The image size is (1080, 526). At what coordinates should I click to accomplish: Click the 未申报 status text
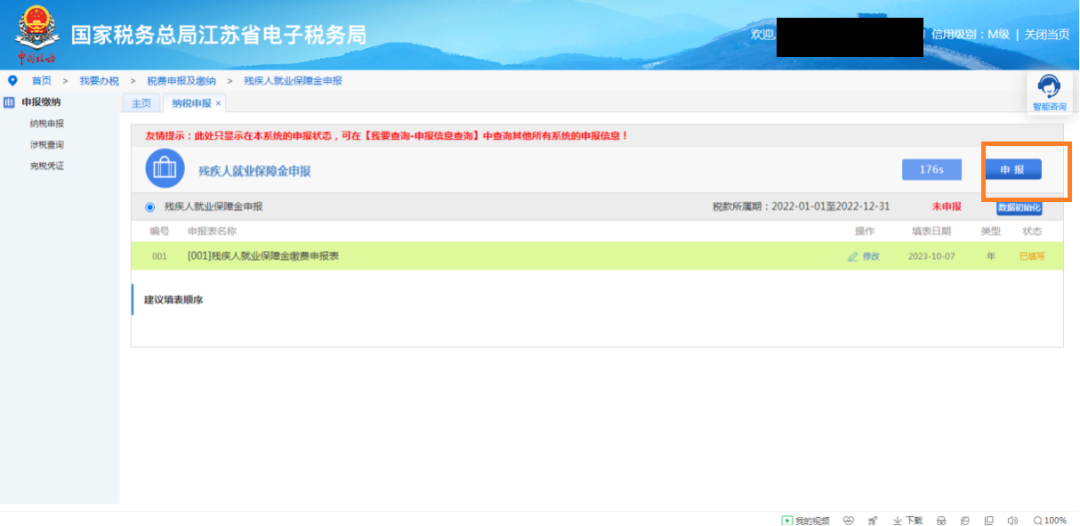(946, 207)
